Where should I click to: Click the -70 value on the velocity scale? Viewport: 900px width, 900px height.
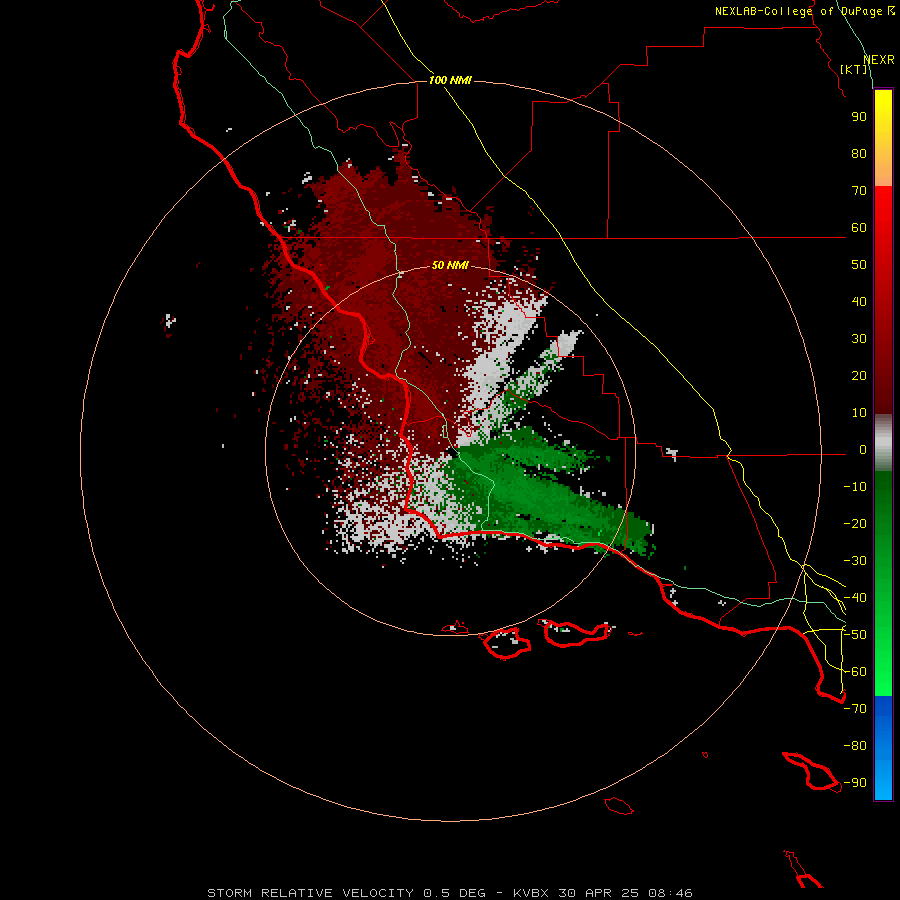tap(855, 709)
